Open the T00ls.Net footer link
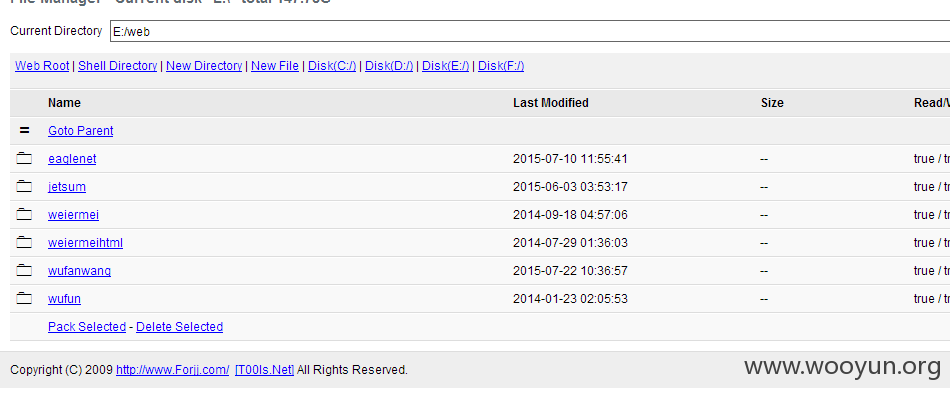The height and width of the screenshot is (395, 950). [264, 370]
